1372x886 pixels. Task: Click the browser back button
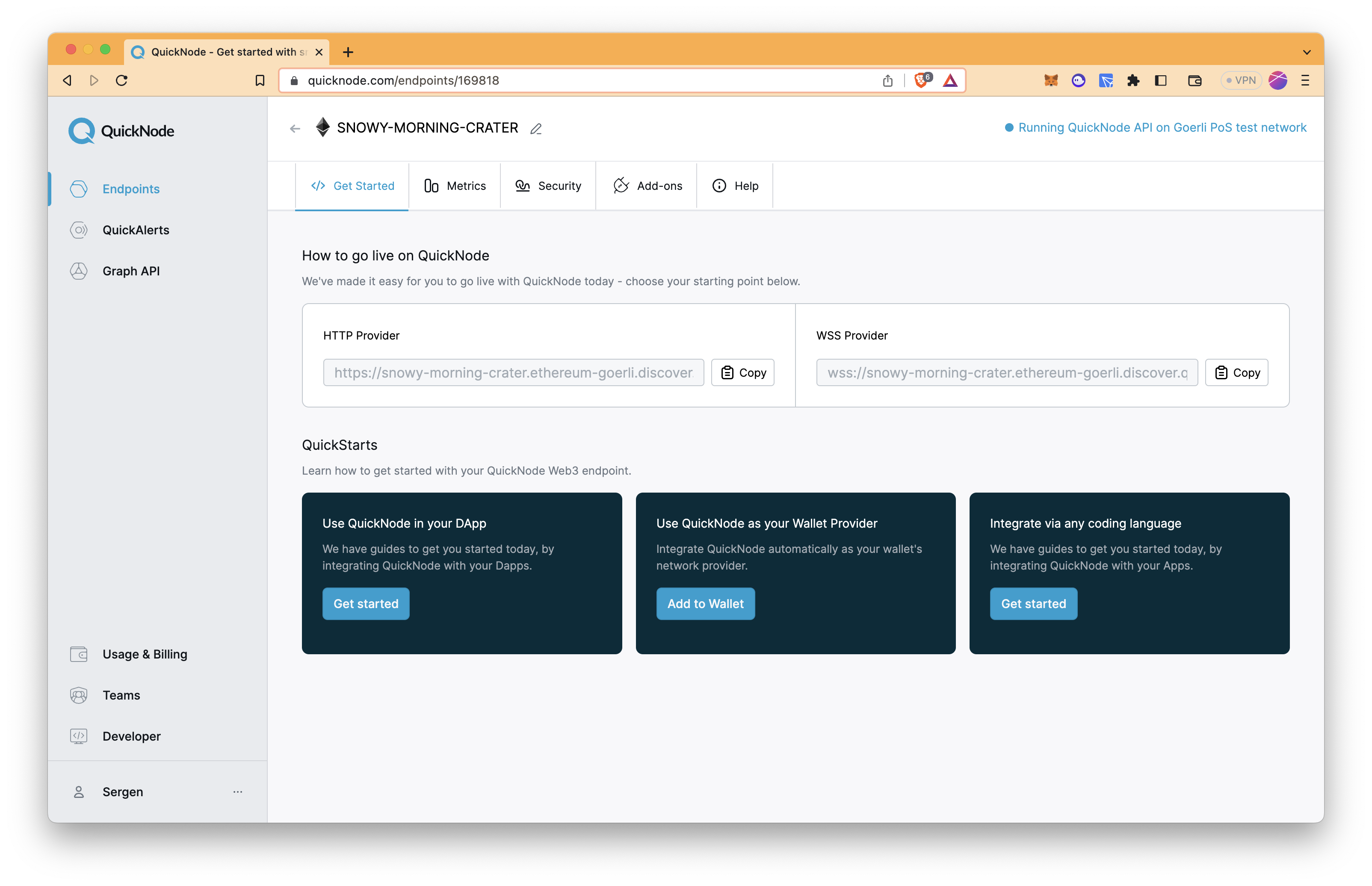click(68, 80)
